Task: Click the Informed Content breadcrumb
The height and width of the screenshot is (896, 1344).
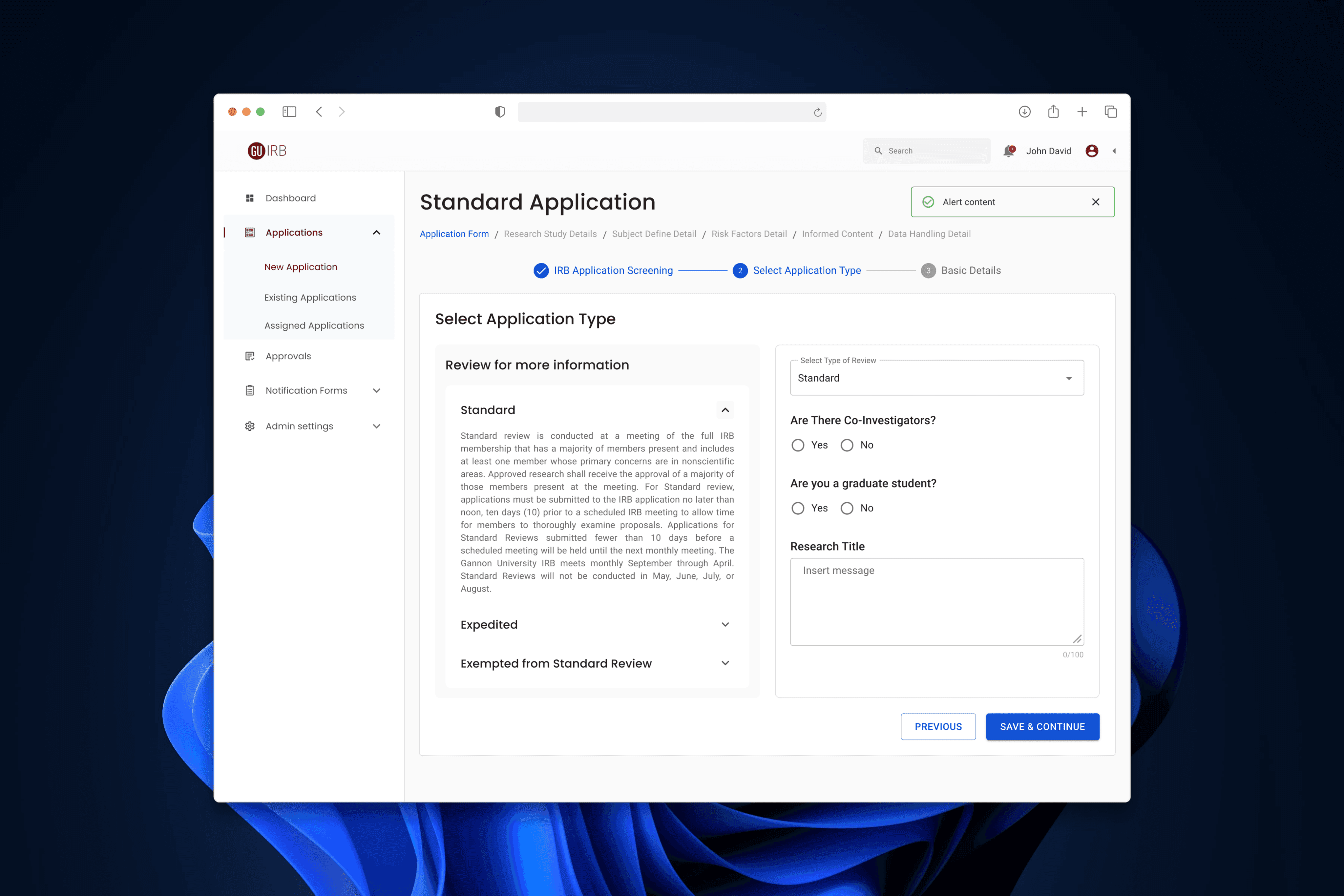Action: pyautogui.click(x=837, y=234)
